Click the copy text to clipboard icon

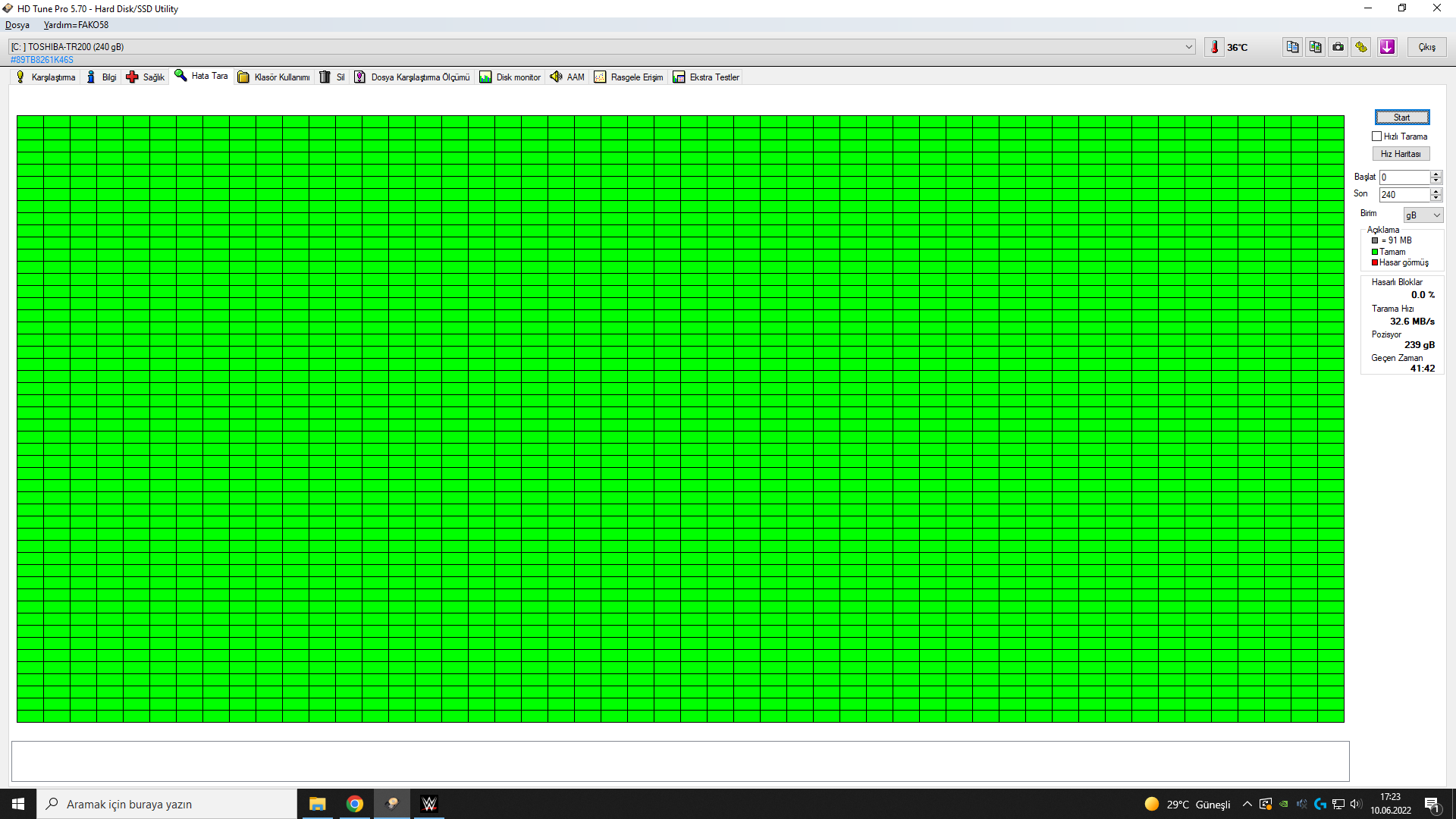tap(1292, 47)
